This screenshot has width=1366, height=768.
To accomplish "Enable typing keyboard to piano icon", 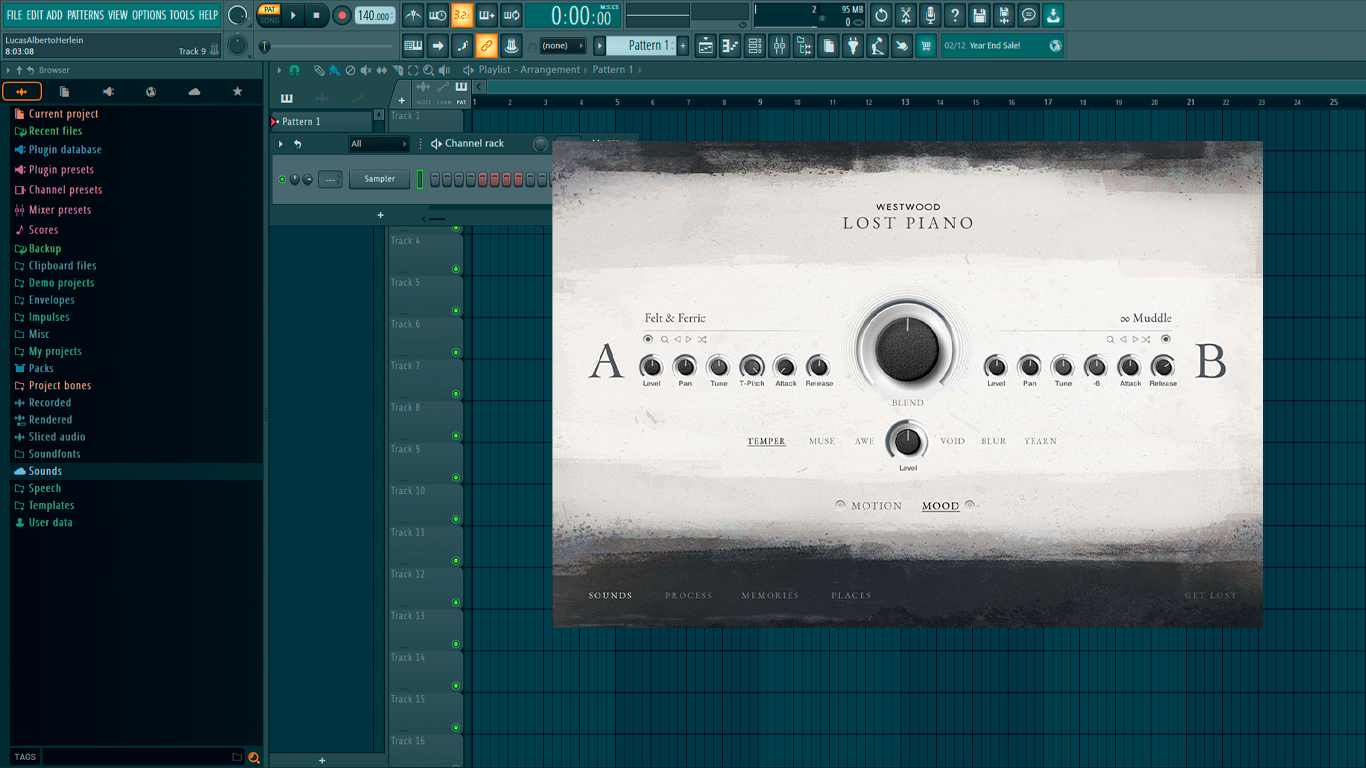I will click(x=413, y=45).
